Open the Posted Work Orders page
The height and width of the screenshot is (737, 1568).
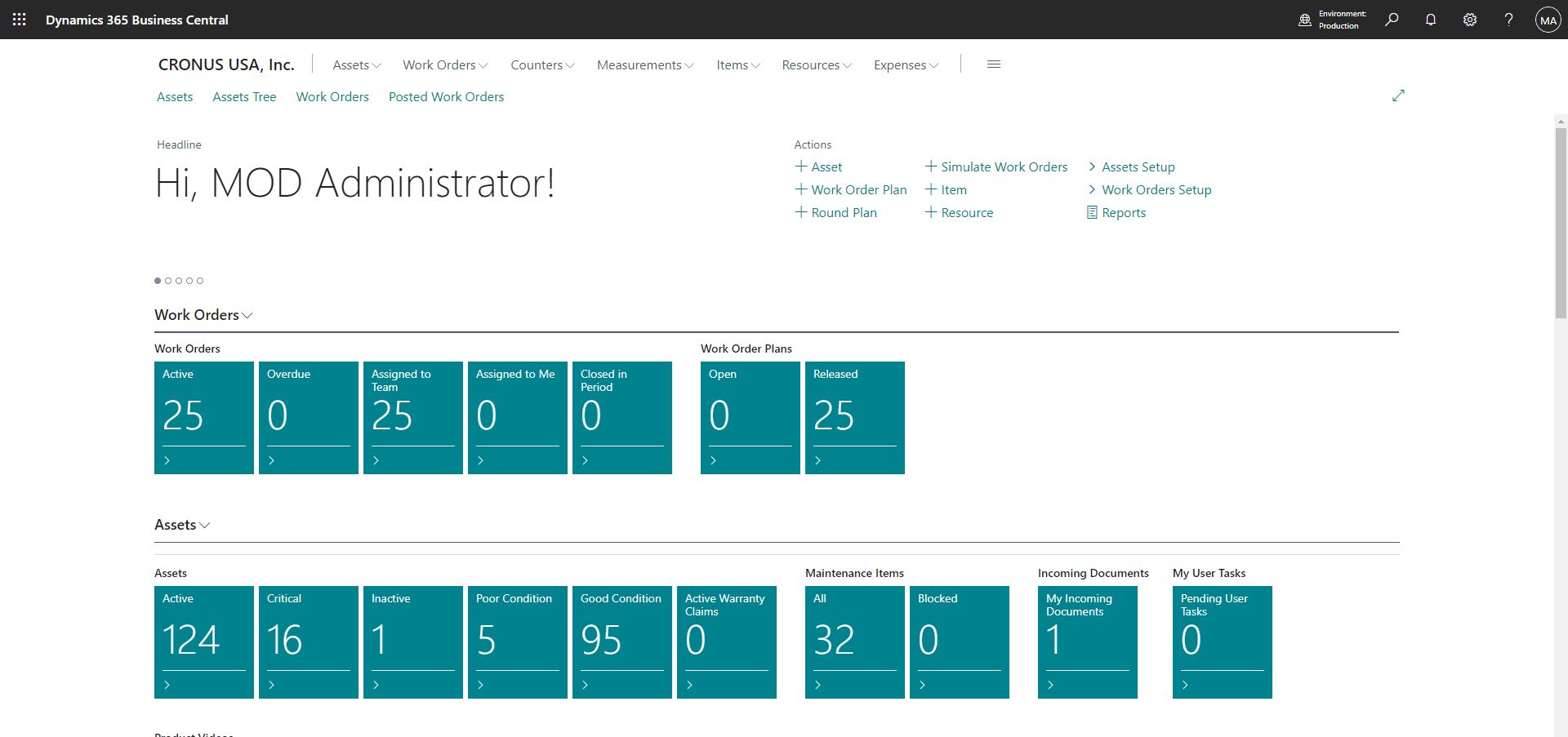coord(446,96)
